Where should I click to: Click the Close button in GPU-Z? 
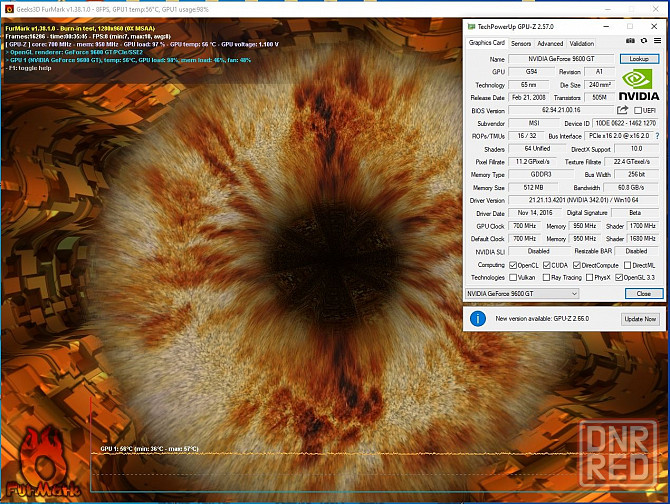(x=644, y=293)
